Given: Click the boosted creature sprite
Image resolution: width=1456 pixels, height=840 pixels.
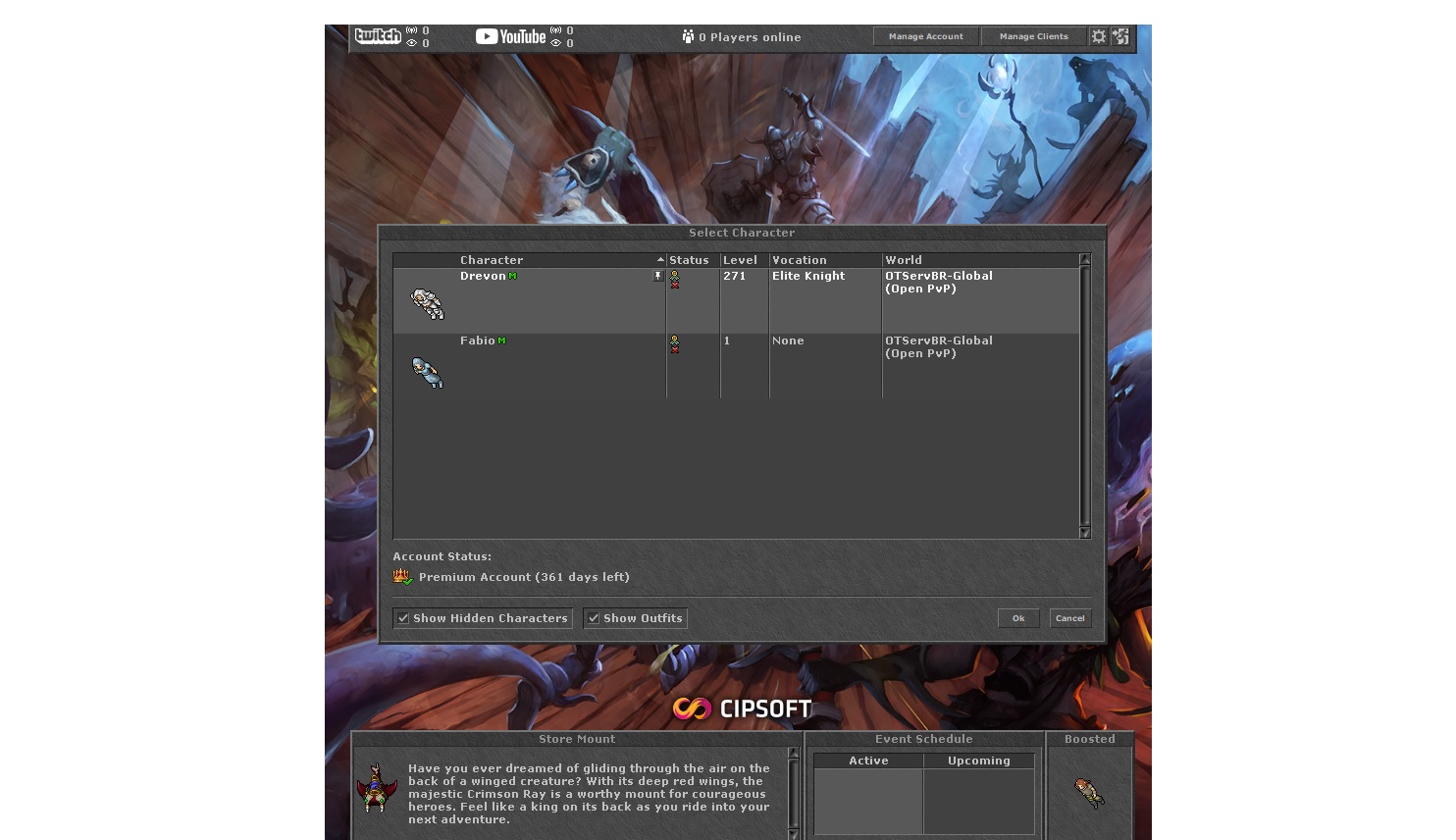Looking at the screenshot, I should (x=1089, y=793).
